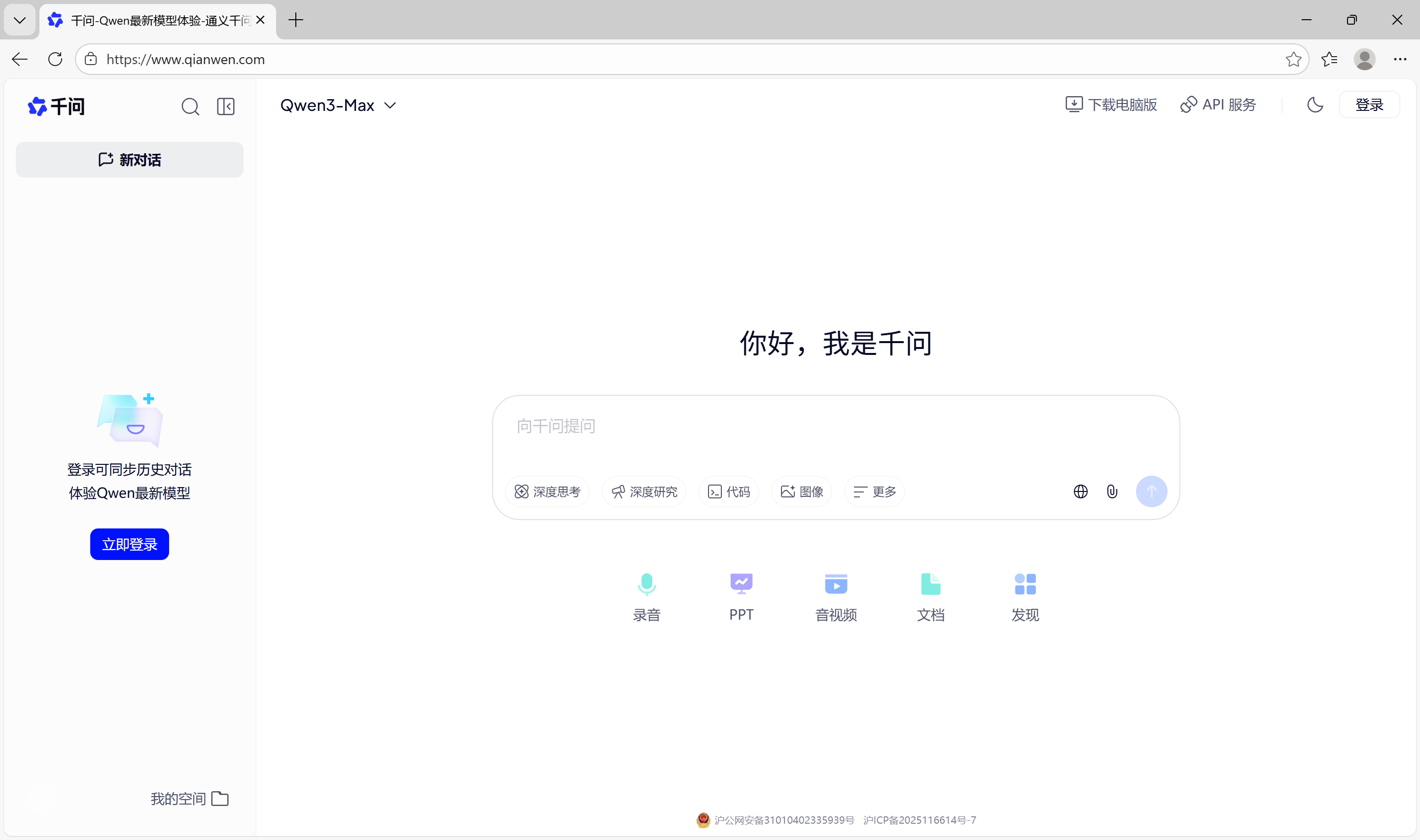Bookmark page with star icon
Viewport: 1420px width, 840px height.
pyautogui.click(x=1293, y=59)
